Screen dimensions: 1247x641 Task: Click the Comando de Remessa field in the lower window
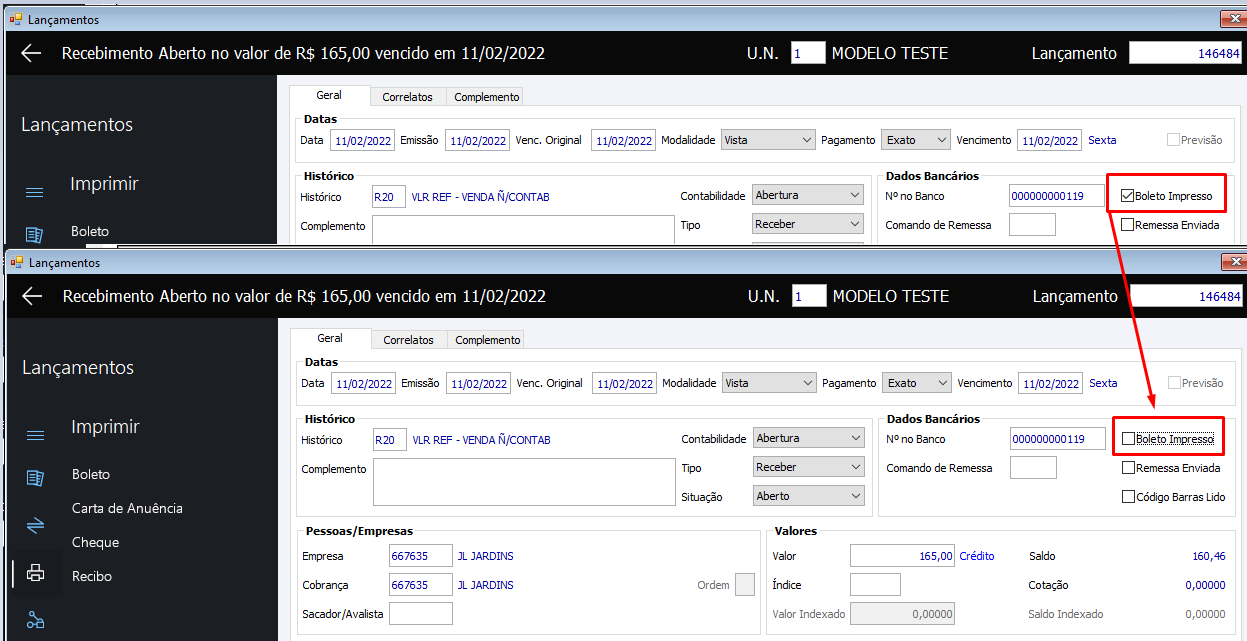[1033, 468]
